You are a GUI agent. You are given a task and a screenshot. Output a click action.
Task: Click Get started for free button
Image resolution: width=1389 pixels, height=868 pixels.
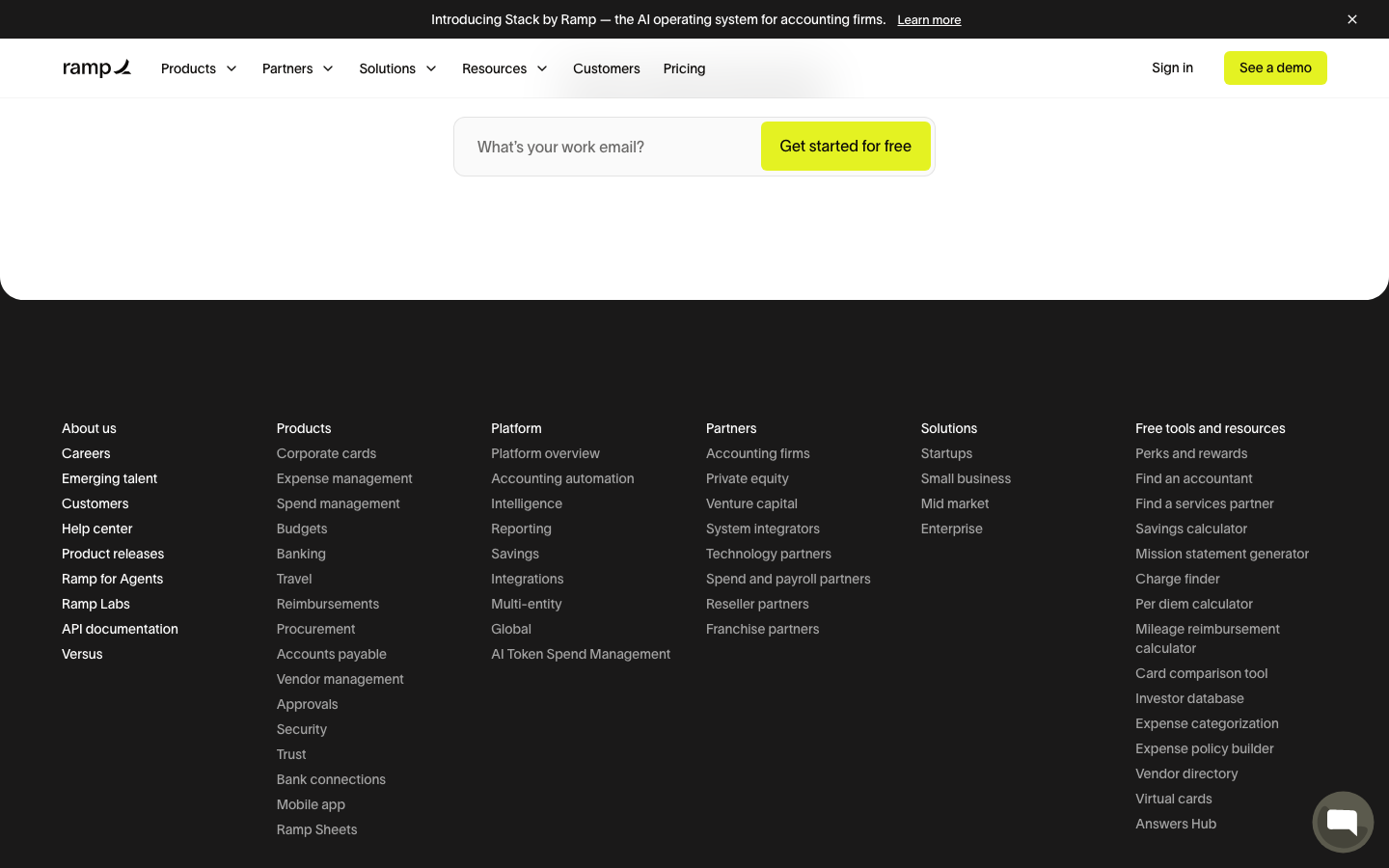tap(845, 146)
